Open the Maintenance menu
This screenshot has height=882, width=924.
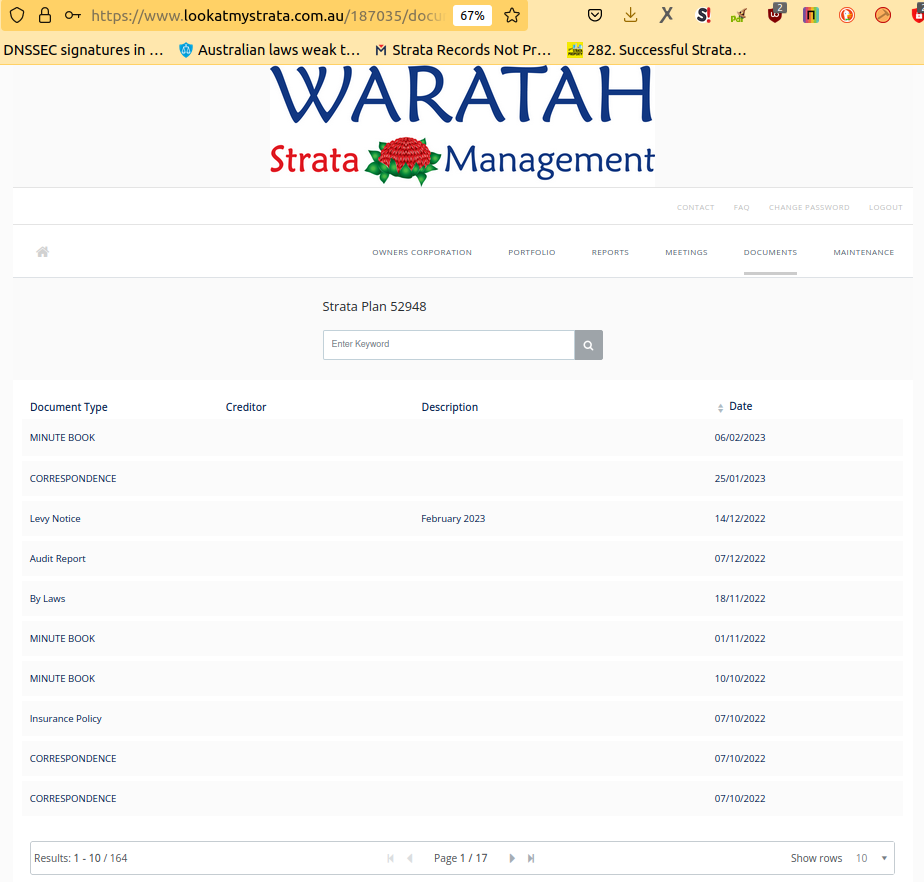[x=863, y=252]
